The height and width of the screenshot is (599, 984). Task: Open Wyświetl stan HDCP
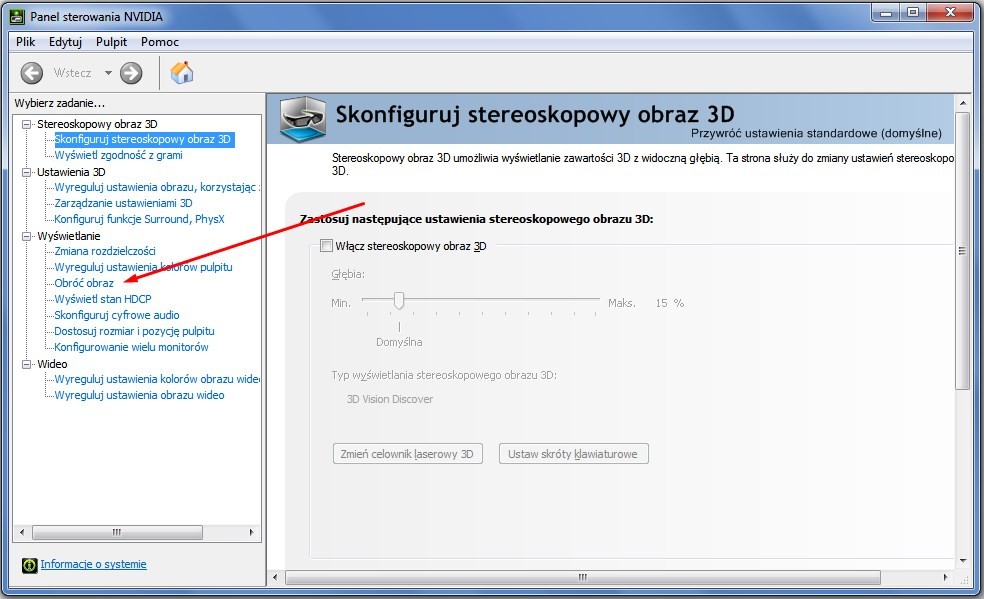click(x=103, y=299)
